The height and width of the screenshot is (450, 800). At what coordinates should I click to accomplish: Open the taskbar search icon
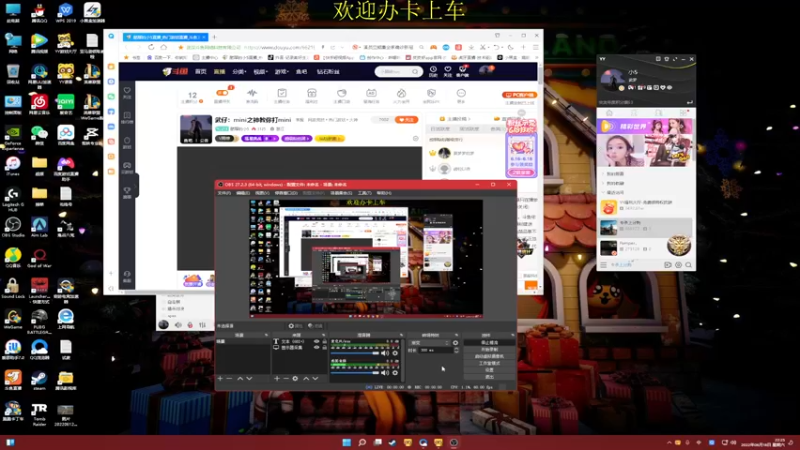tap(362, 442)
